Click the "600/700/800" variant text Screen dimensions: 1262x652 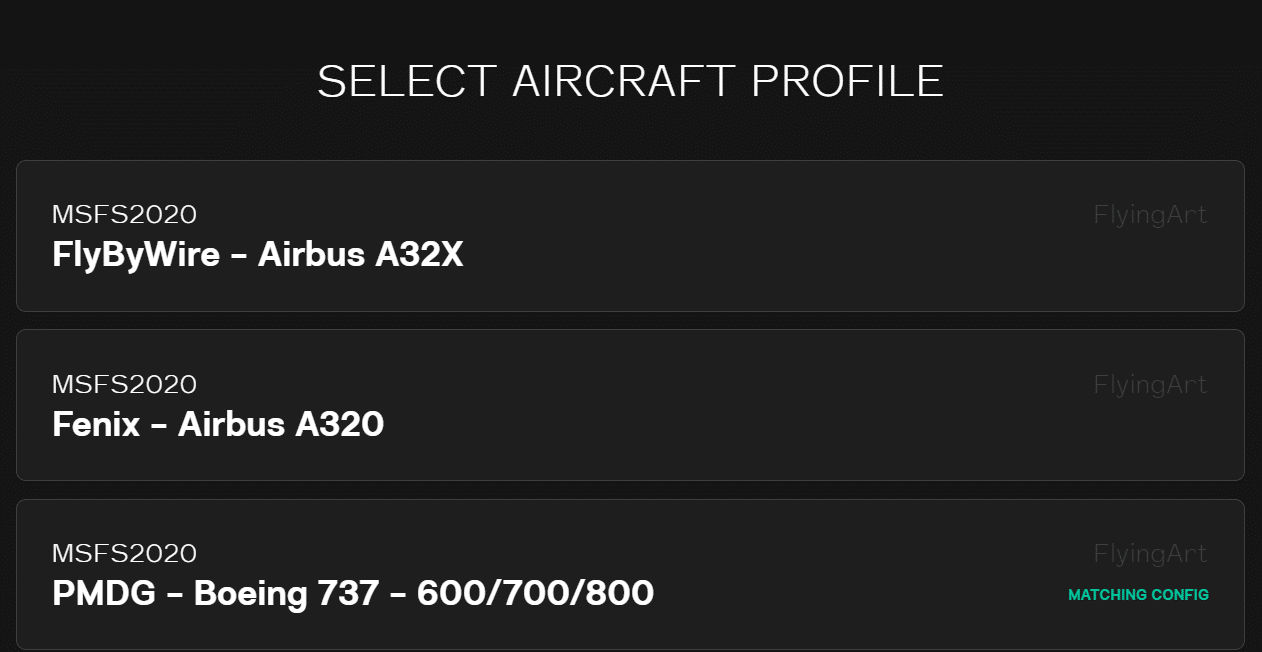point(535,594)
